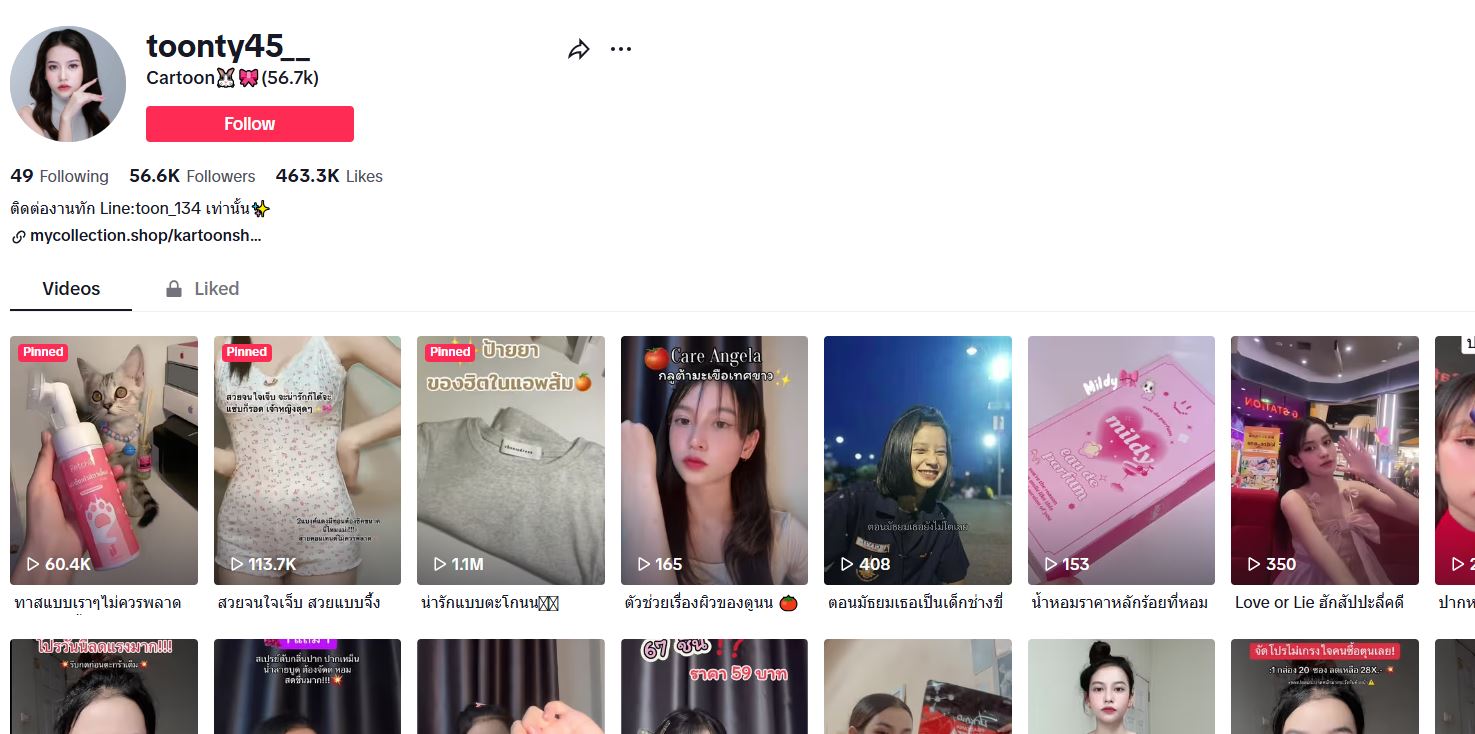Click caption under the 60.4K video

coord(98,603)
